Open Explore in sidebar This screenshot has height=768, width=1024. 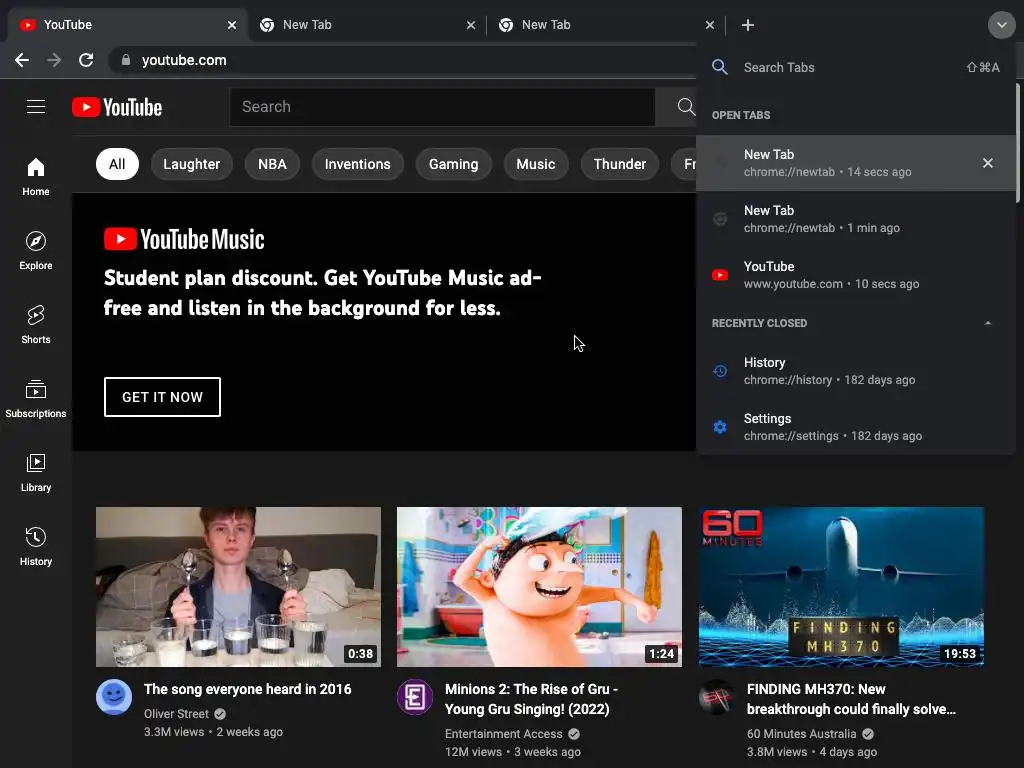pos(36,250)
